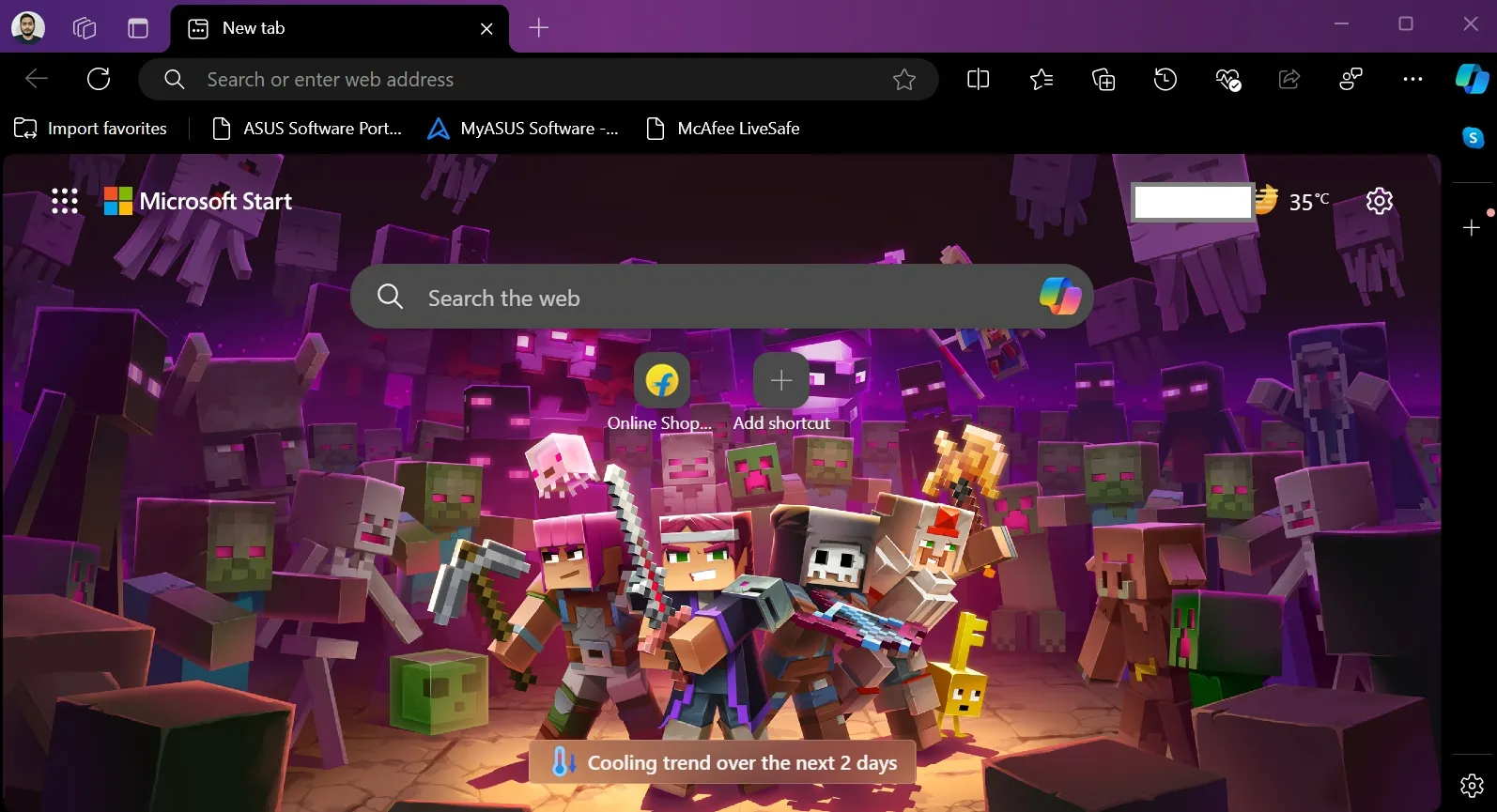Open Microsoft Start app launcher grid

pos(65,201)
